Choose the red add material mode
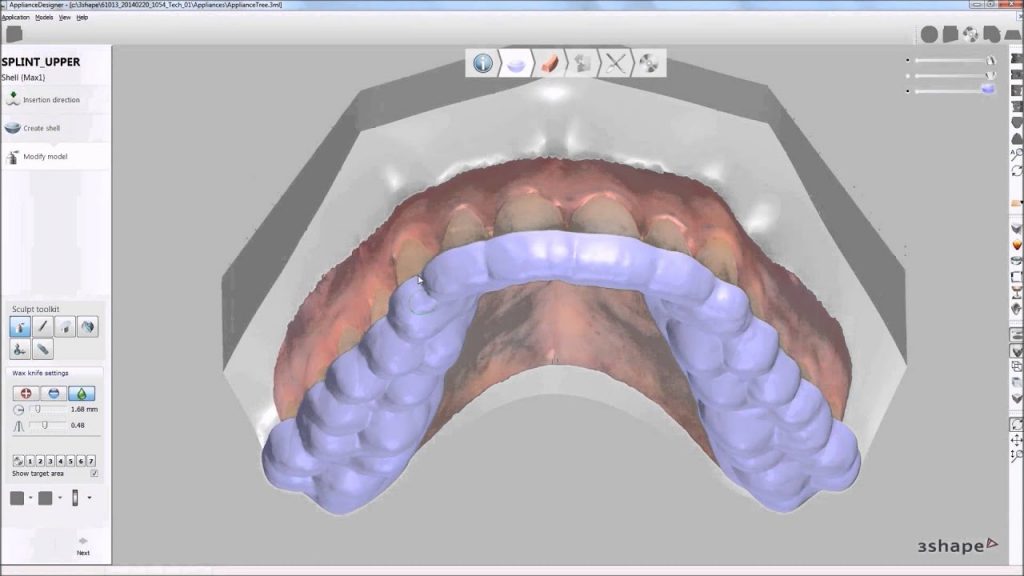Image resolution: width=1024 pixels, height=576 pixels. [x=27, y=394]
